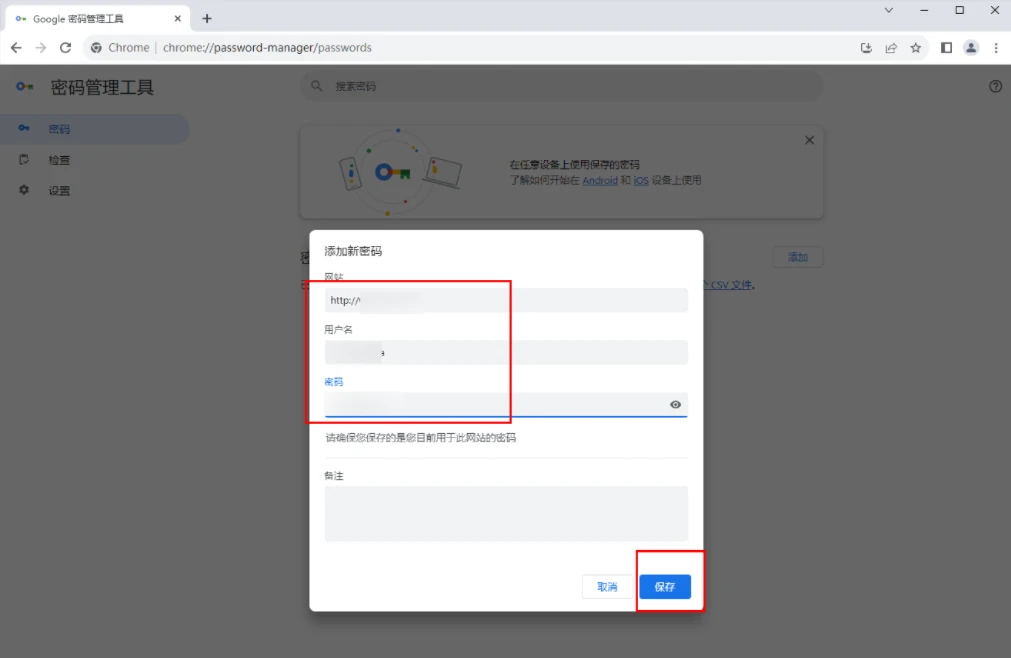Select the address bar URL
Viewport: 1011px width, 658px height.
[x=267, y=48]
